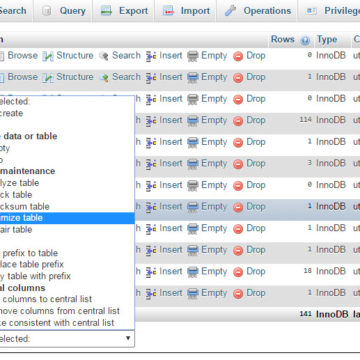Open the Export tab
The height and width of the screenshot is (360, 360).
[x=124, y=11]
